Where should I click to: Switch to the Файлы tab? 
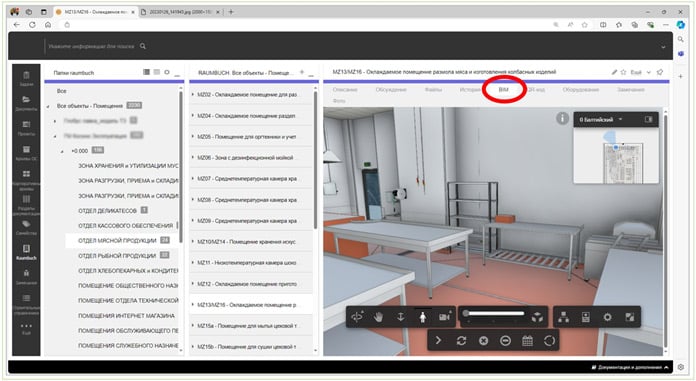point(433,90)
